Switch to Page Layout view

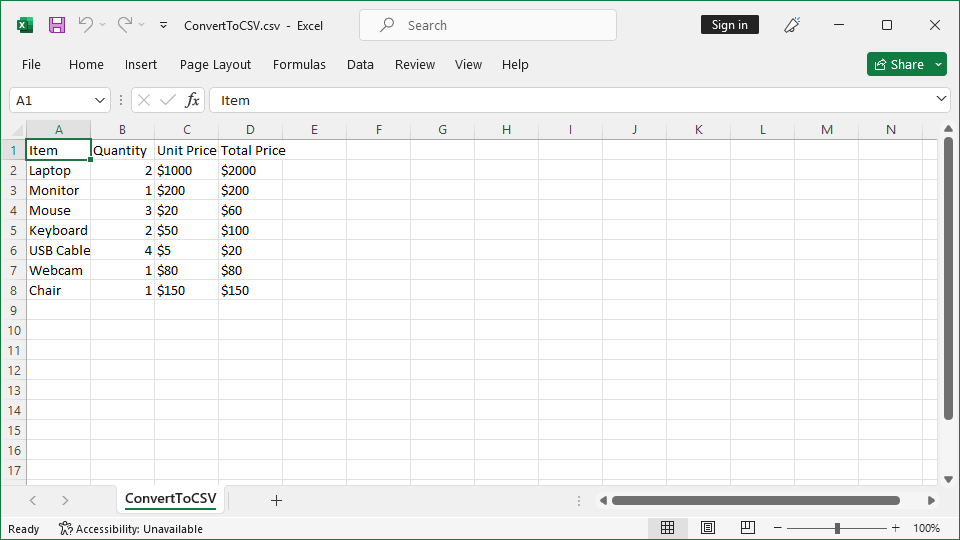point(708,528)
